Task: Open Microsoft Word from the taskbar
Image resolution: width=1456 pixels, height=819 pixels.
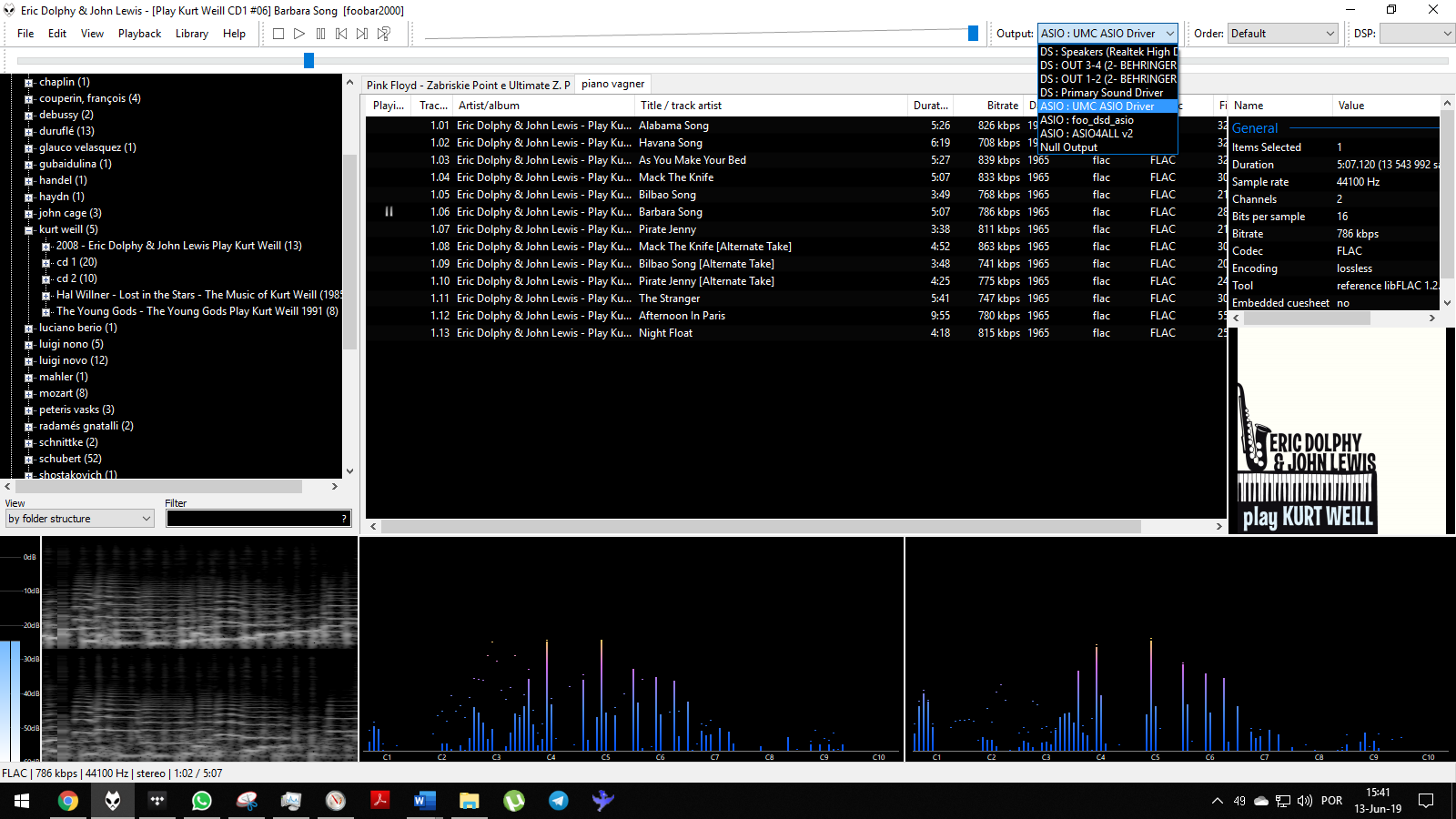Action: (x=425, y=801)
